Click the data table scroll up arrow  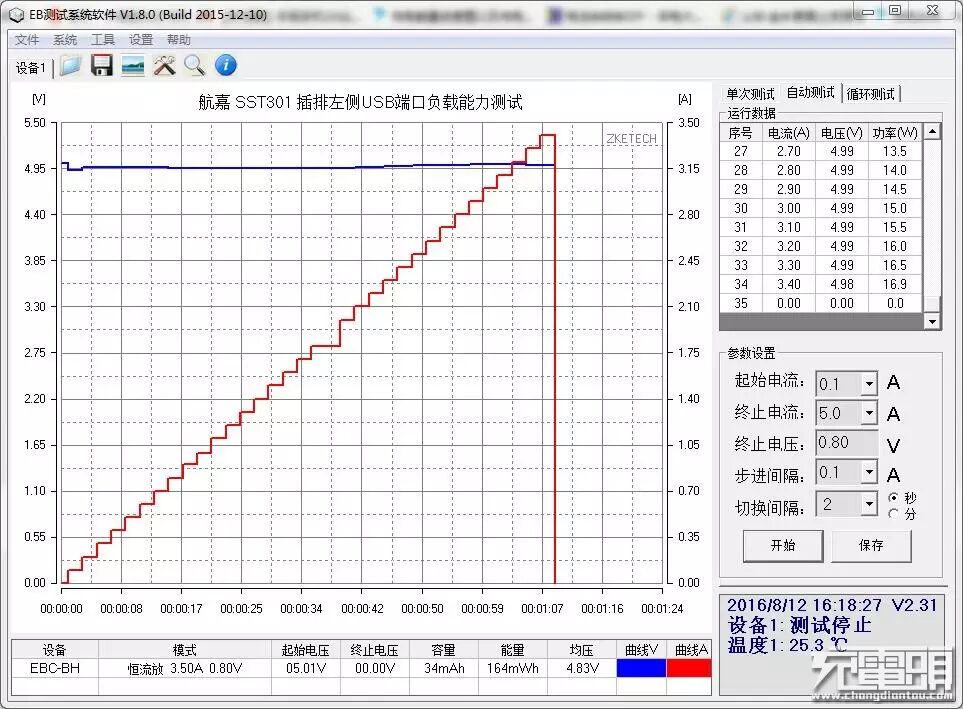pos(932,131)
